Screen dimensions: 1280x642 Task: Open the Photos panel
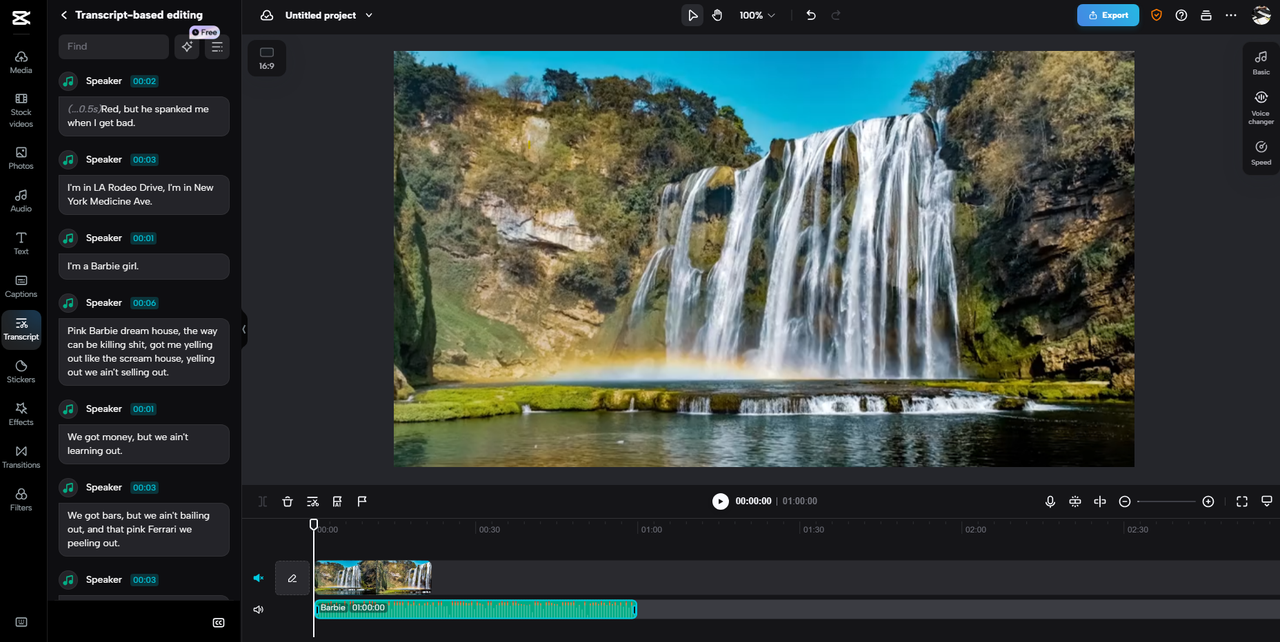pos(21,158)
